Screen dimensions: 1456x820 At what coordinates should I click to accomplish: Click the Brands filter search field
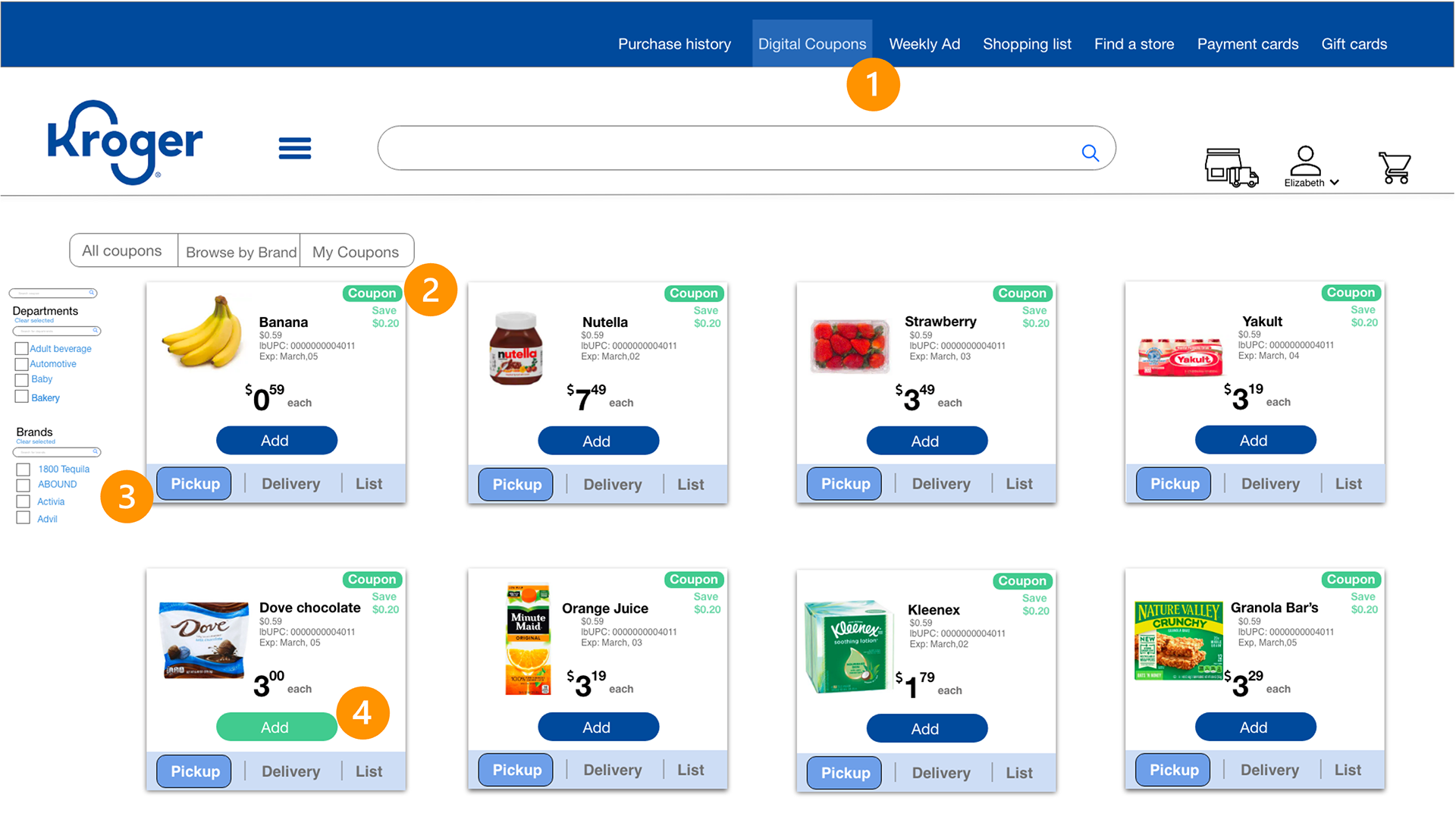click(x=57, y=452)
